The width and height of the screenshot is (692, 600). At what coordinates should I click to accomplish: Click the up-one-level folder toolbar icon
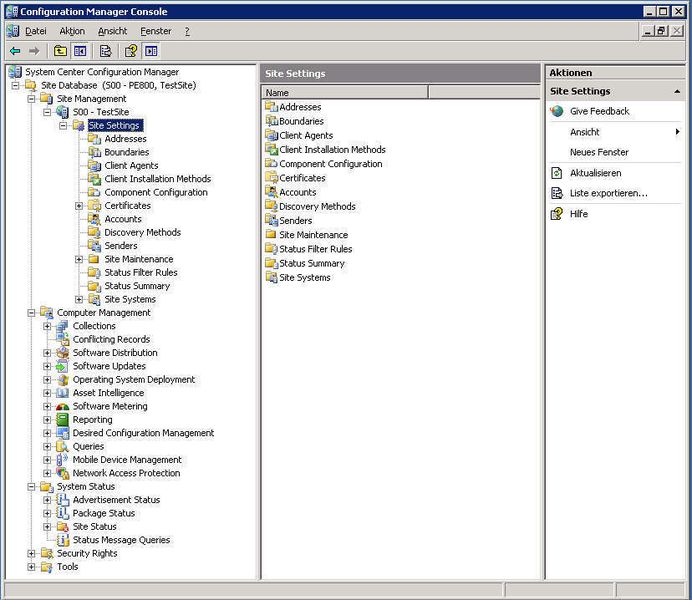pyautogui.click(x=60, y=51)
